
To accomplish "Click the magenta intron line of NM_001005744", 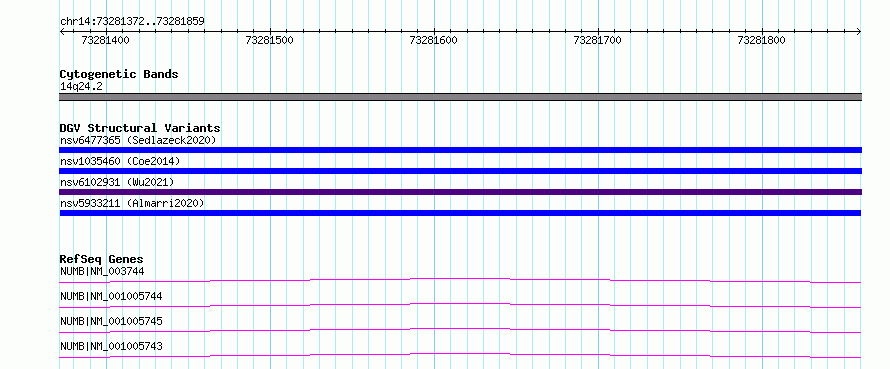I will point(460,304).
